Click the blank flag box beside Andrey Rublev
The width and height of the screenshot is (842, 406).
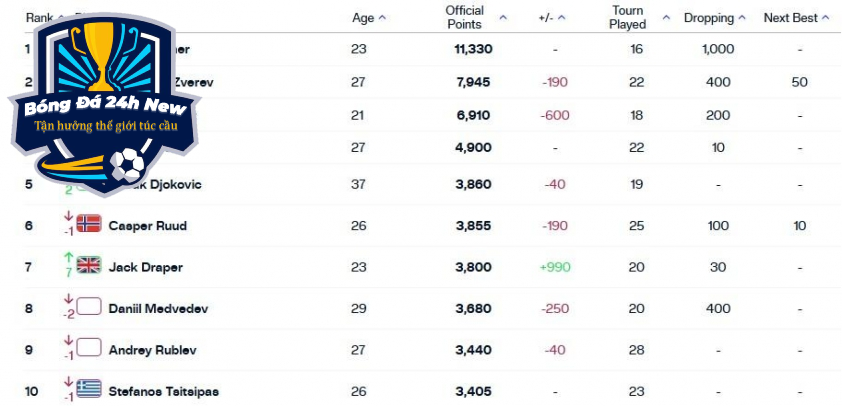[89, 348]
